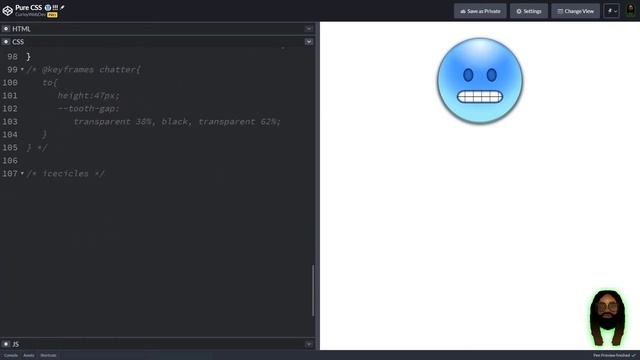
Task: Click the HTML editor header label
Action: point(21,29)
